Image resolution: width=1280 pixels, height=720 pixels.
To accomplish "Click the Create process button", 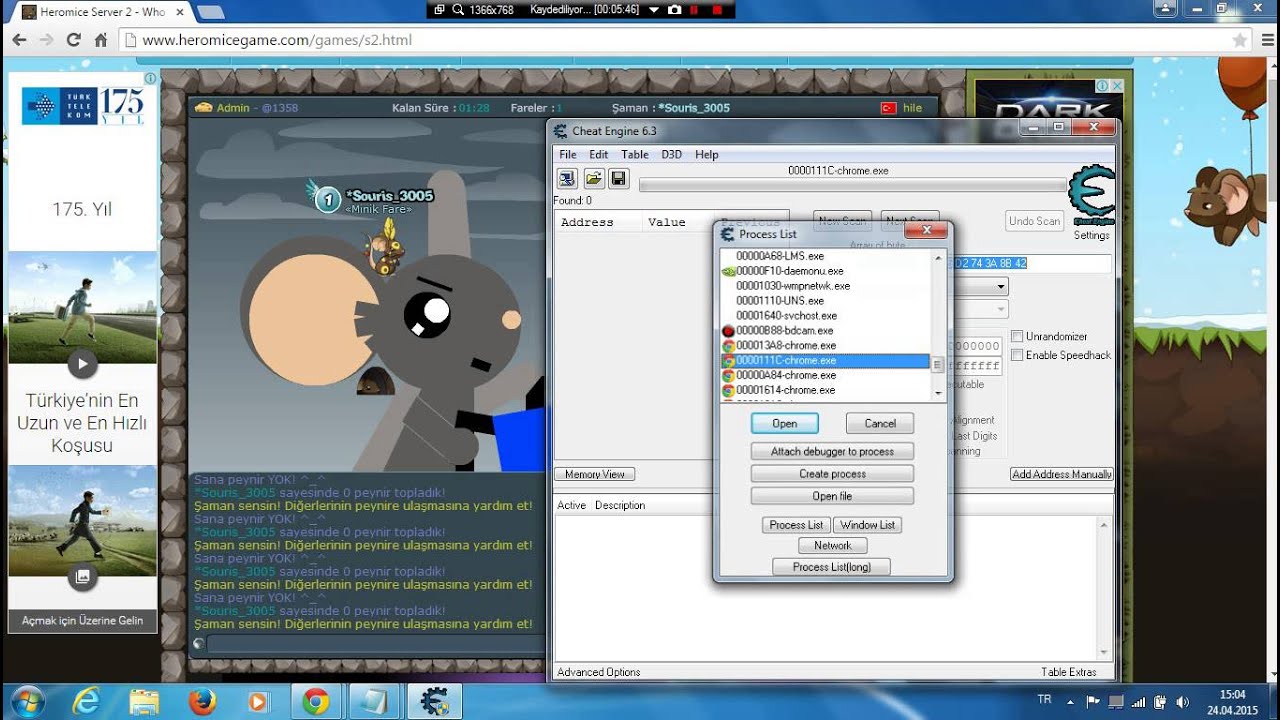I will [832, 473].
